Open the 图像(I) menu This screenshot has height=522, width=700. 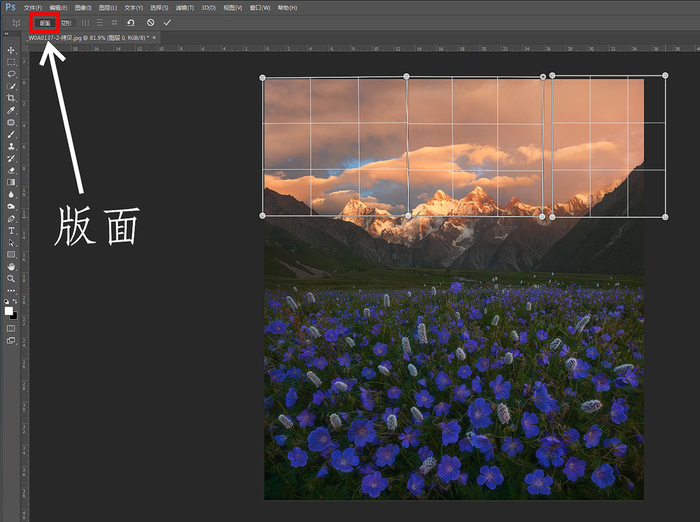[82, 7]
